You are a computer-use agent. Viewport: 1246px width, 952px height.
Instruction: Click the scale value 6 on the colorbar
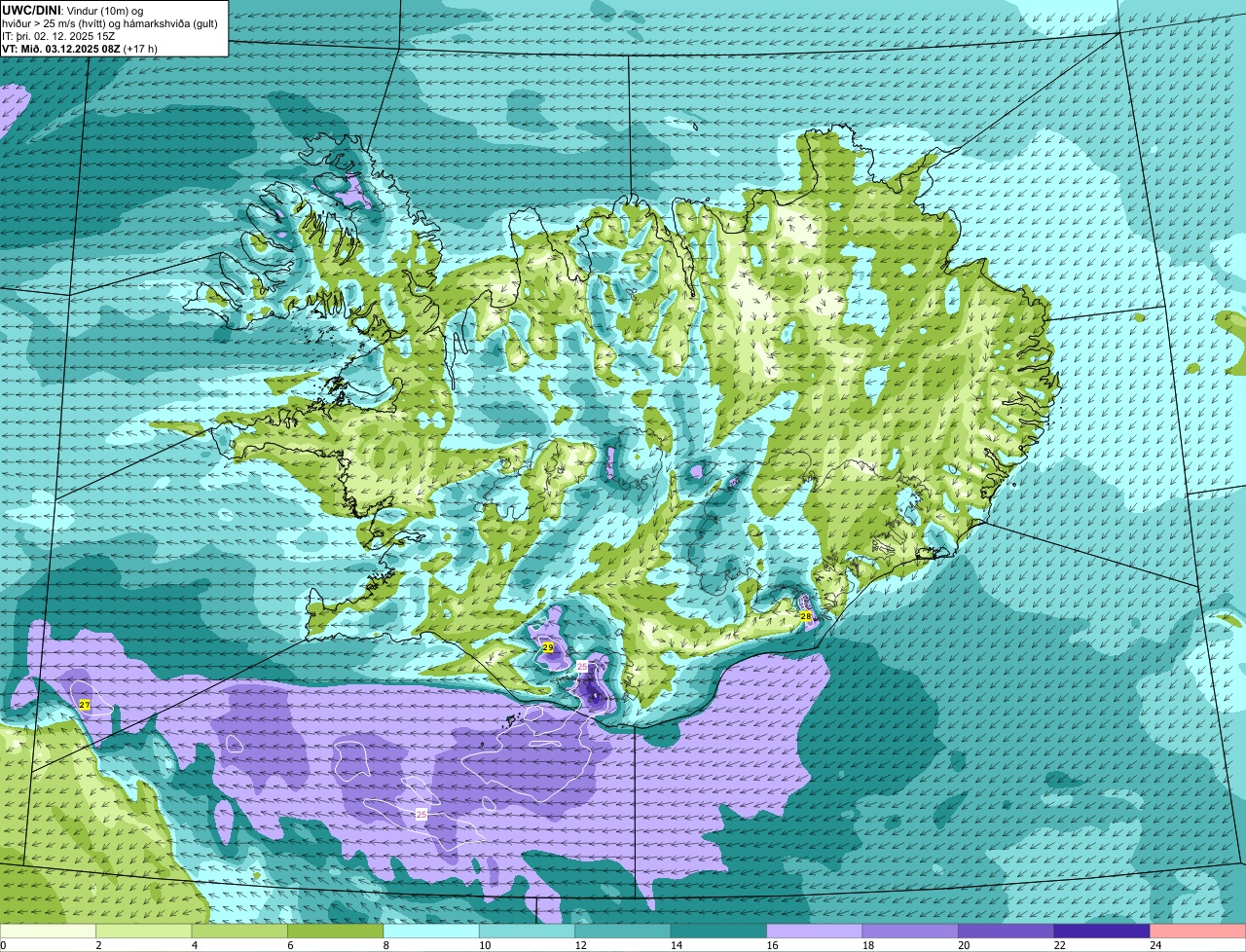coord(290,945)
